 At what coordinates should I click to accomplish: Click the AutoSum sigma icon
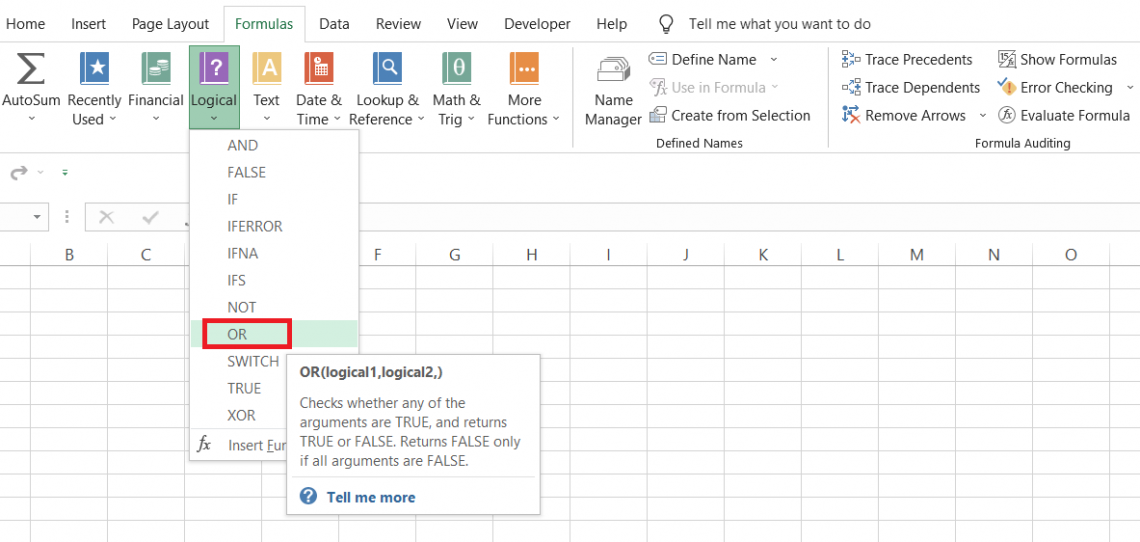[x=31, y=70]
